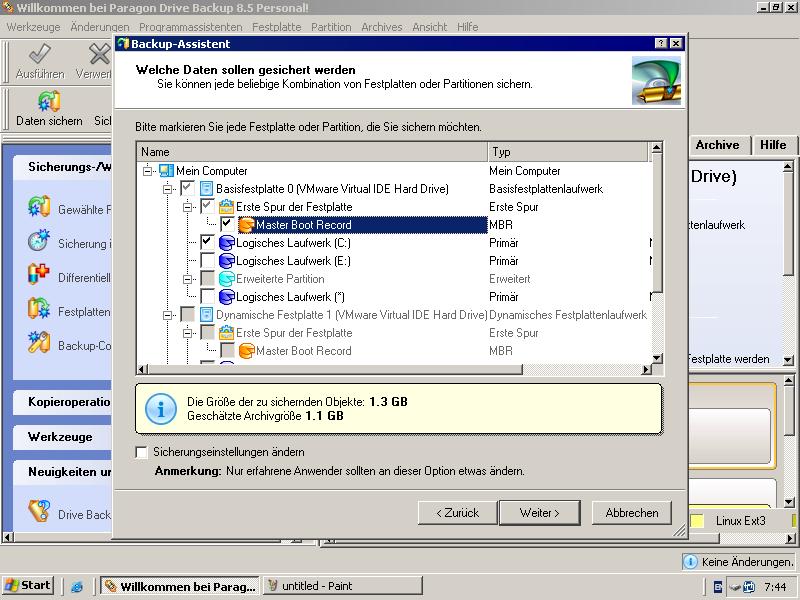The height and width of the screenshot is (600, 800).
Task: Click the selected Master Boot Record icon
Action: point(246,225)
